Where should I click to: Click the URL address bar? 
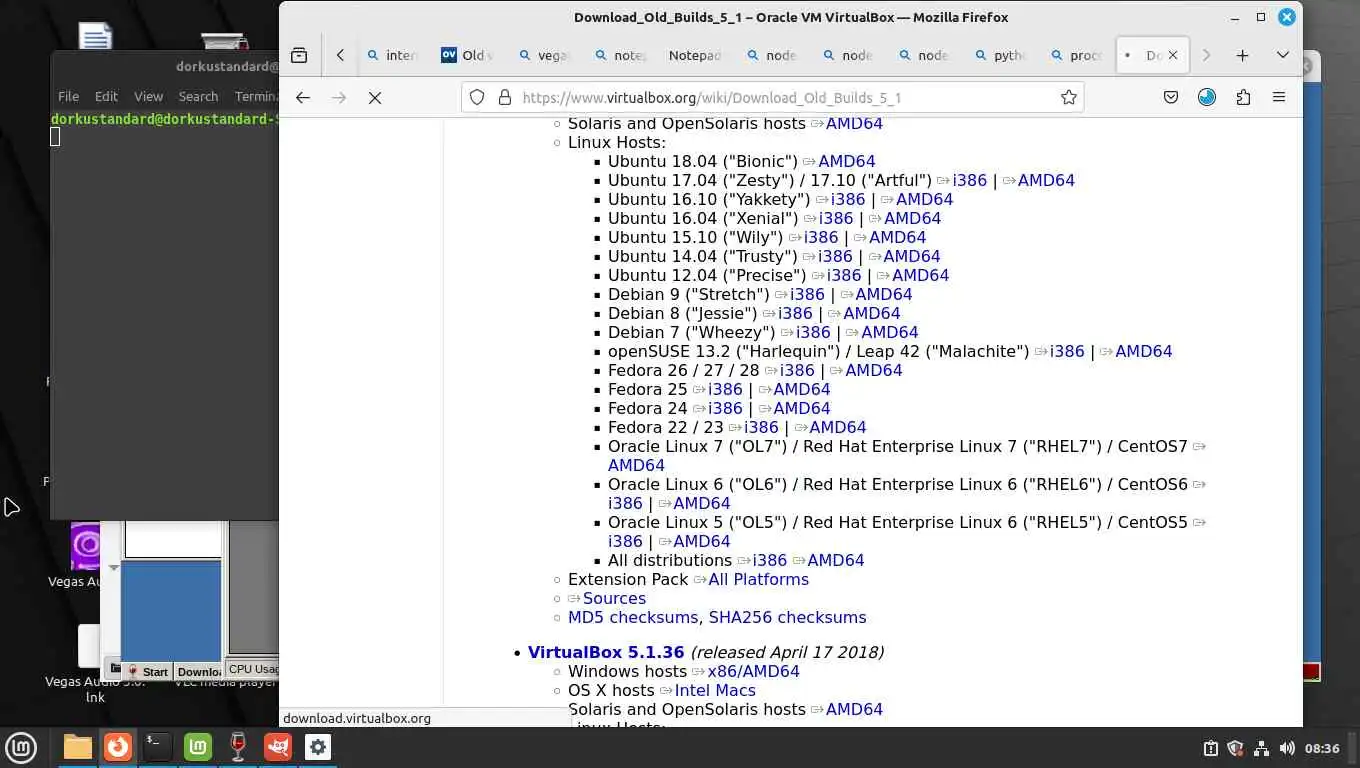click(x=772, y=97)
